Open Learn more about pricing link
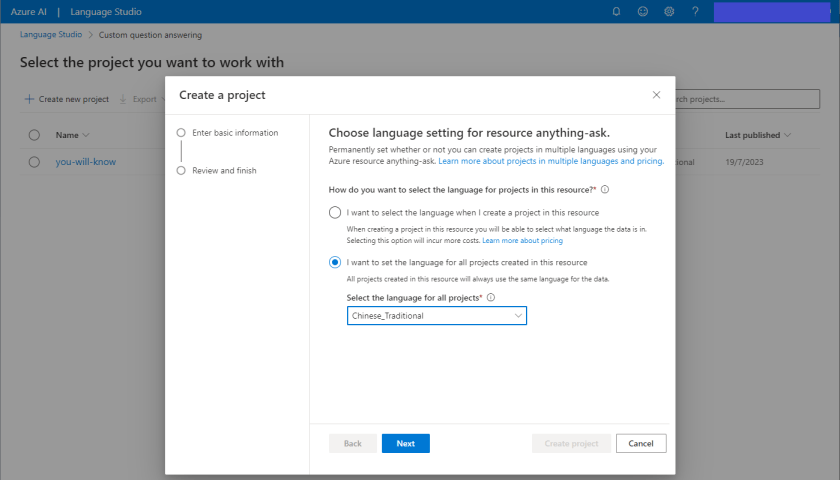This screenshot has height=480, width=840. tap(522, 241)
